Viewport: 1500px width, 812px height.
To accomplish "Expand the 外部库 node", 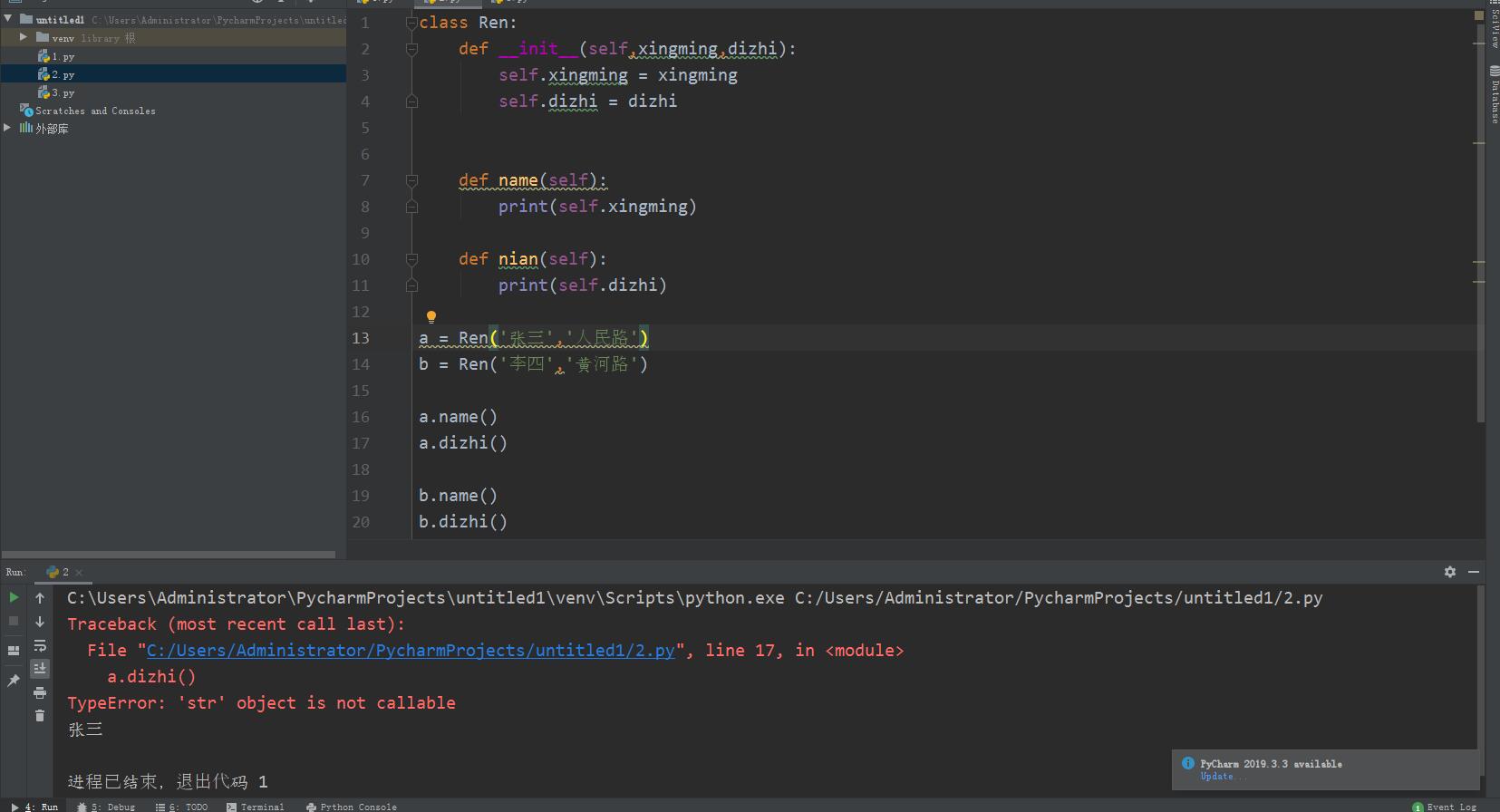I will 8,128.
